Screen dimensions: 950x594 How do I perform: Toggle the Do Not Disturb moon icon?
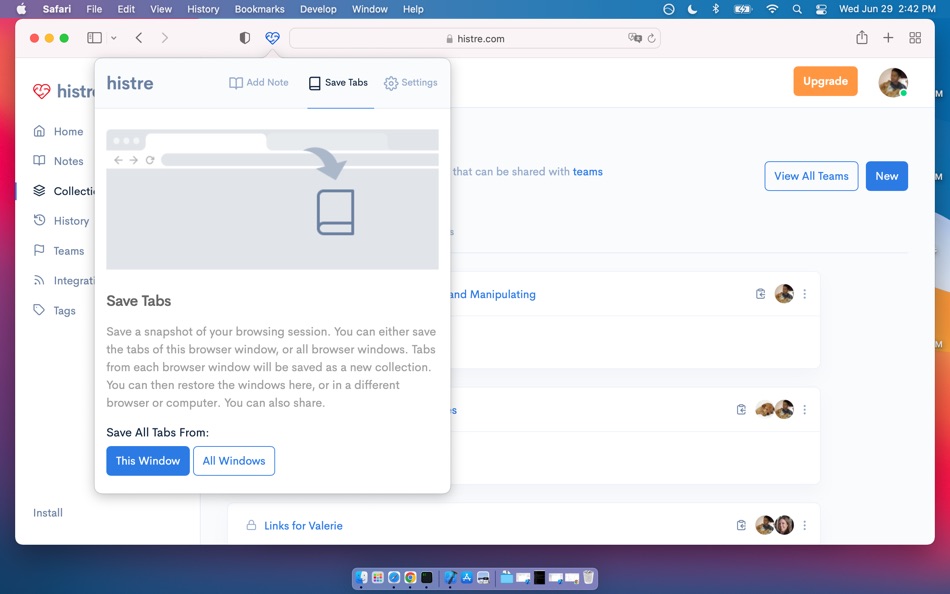692,9
